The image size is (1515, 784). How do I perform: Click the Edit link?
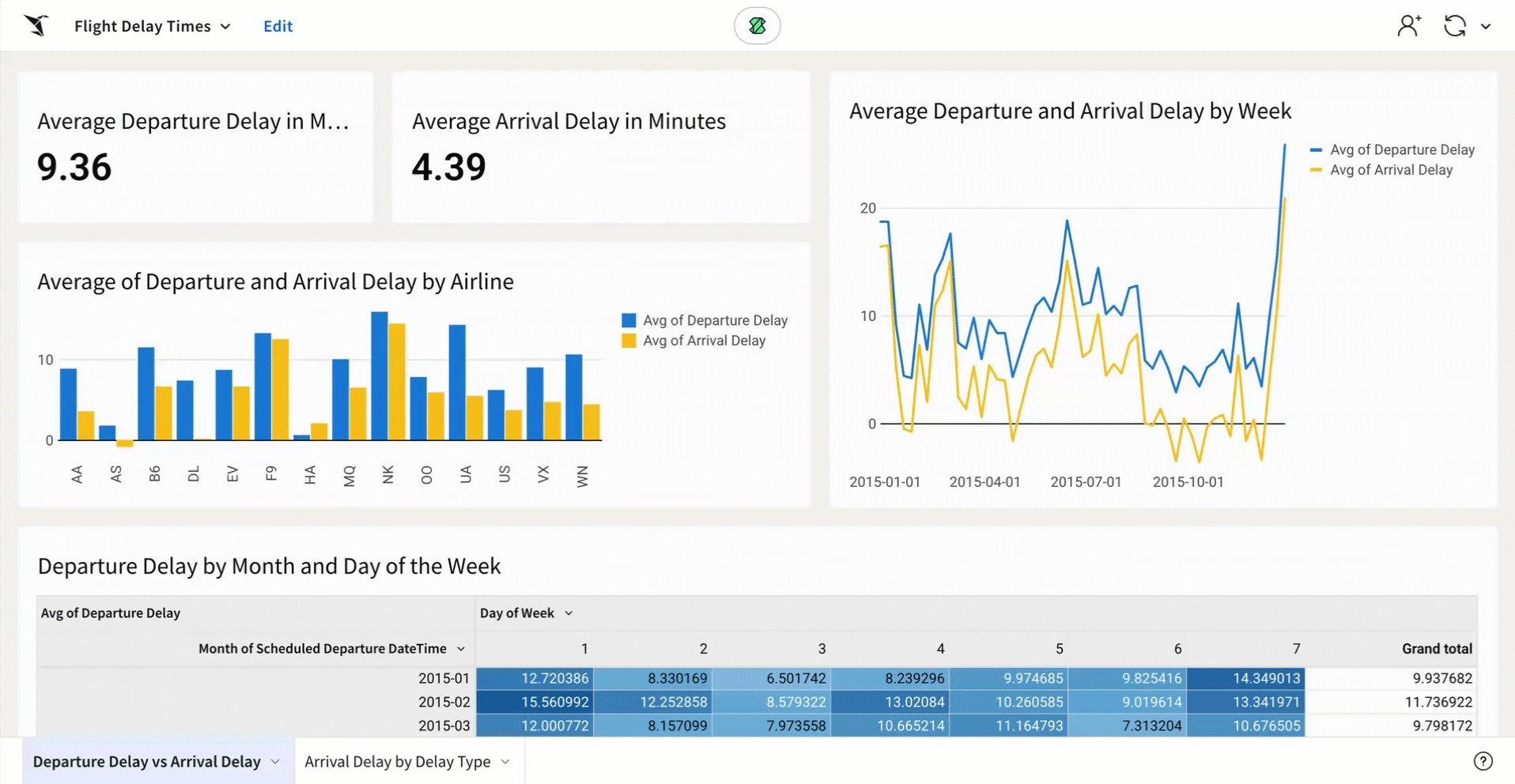[x=278, y=26]
